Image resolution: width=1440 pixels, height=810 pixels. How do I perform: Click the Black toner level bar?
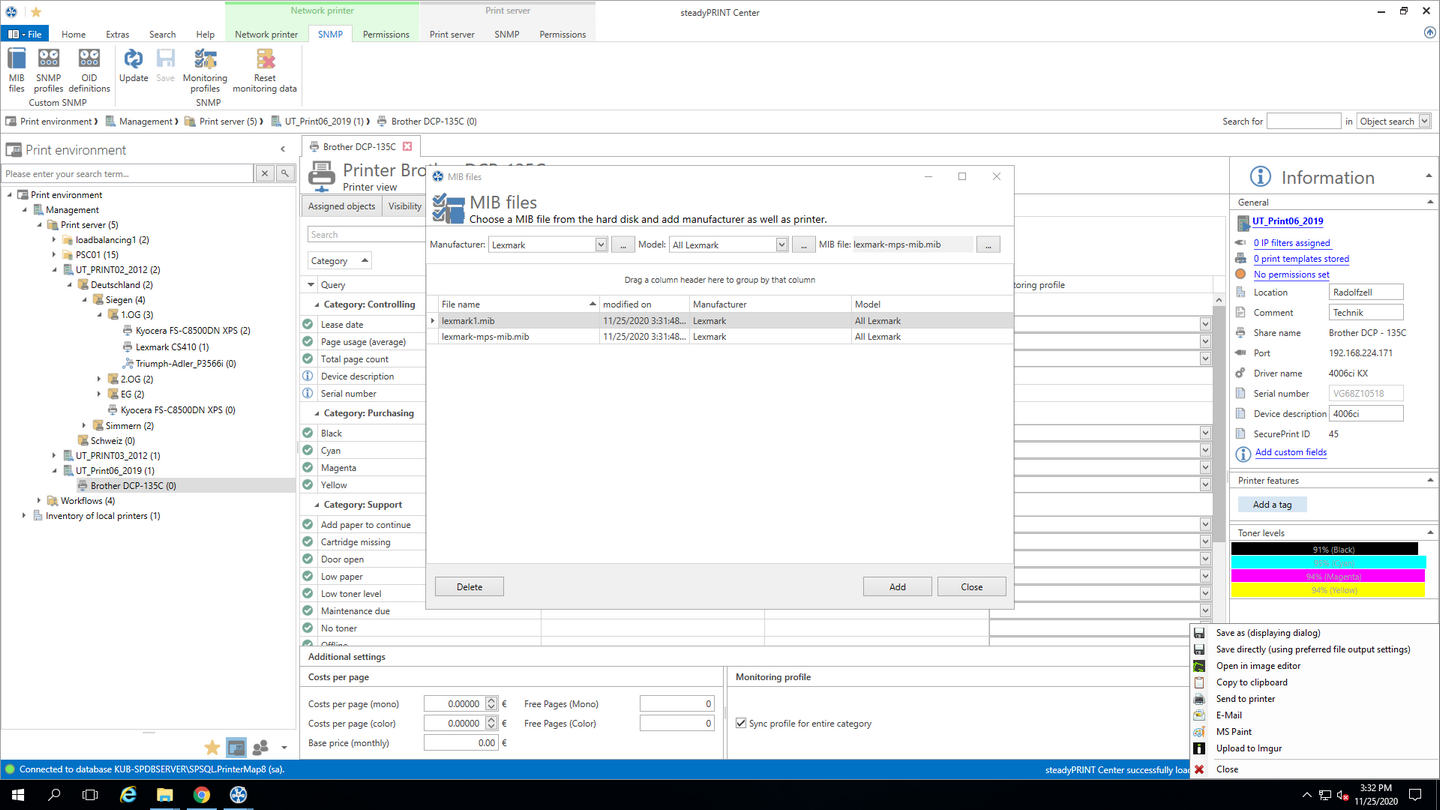click(1324, 549)
